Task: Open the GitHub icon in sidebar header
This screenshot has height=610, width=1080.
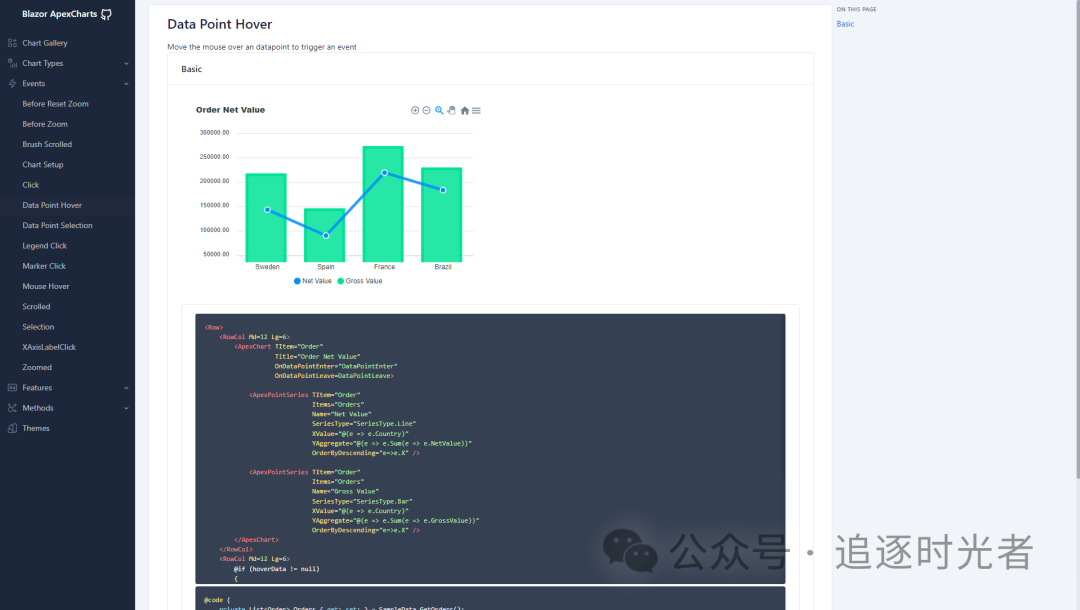Action: click(106, 14)
